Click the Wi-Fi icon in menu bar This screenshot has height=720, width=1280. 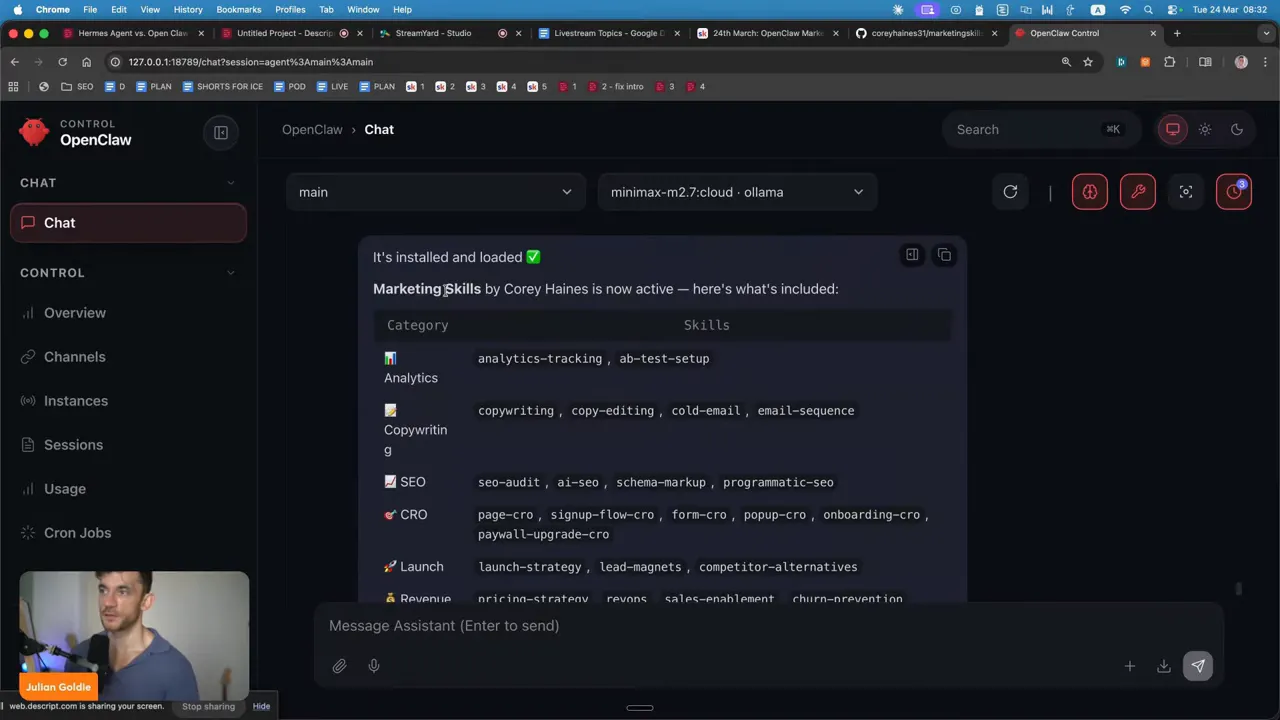[1125, 9]
